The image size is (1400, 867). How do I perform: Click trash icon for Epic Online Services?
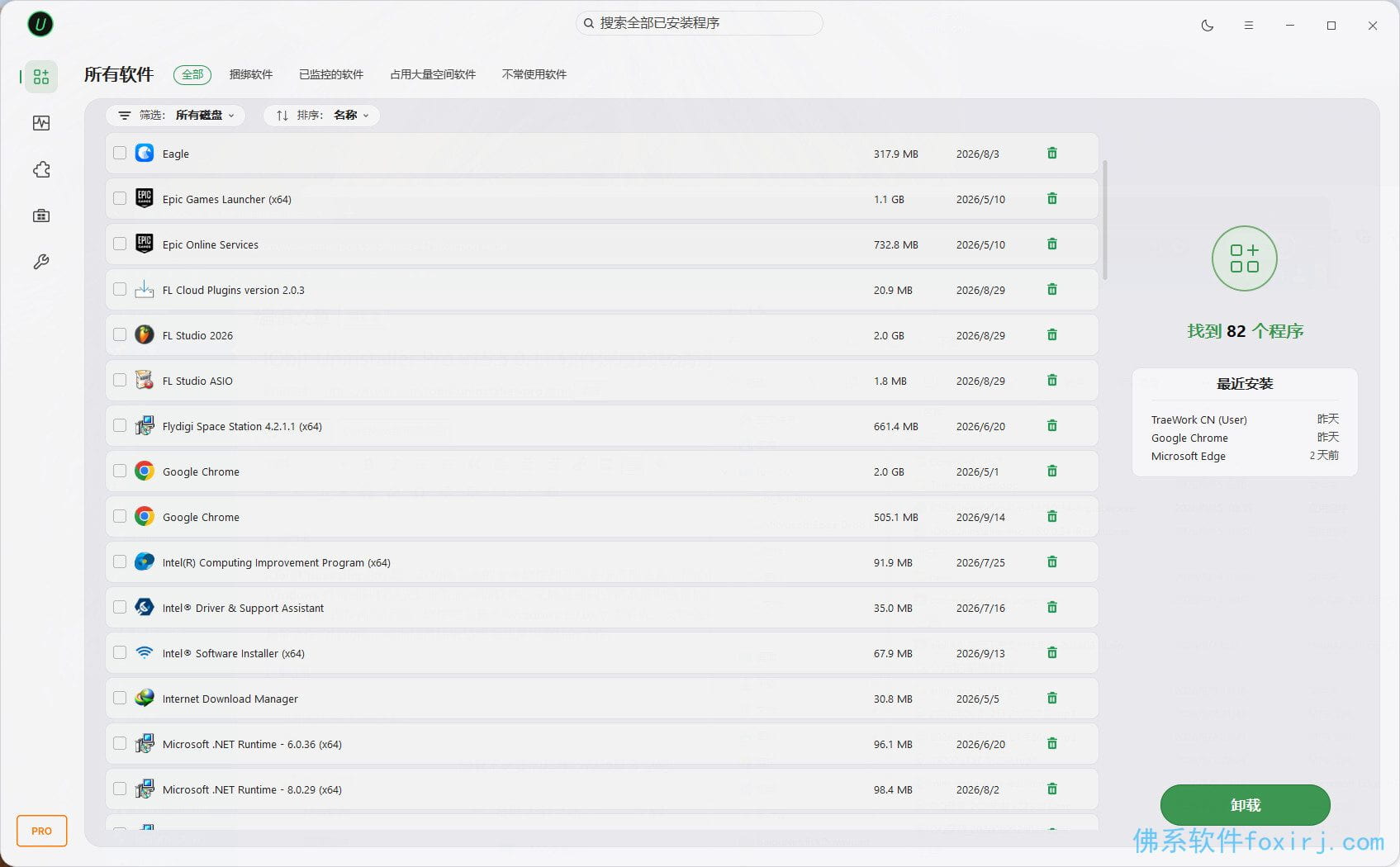(1052, 244)
